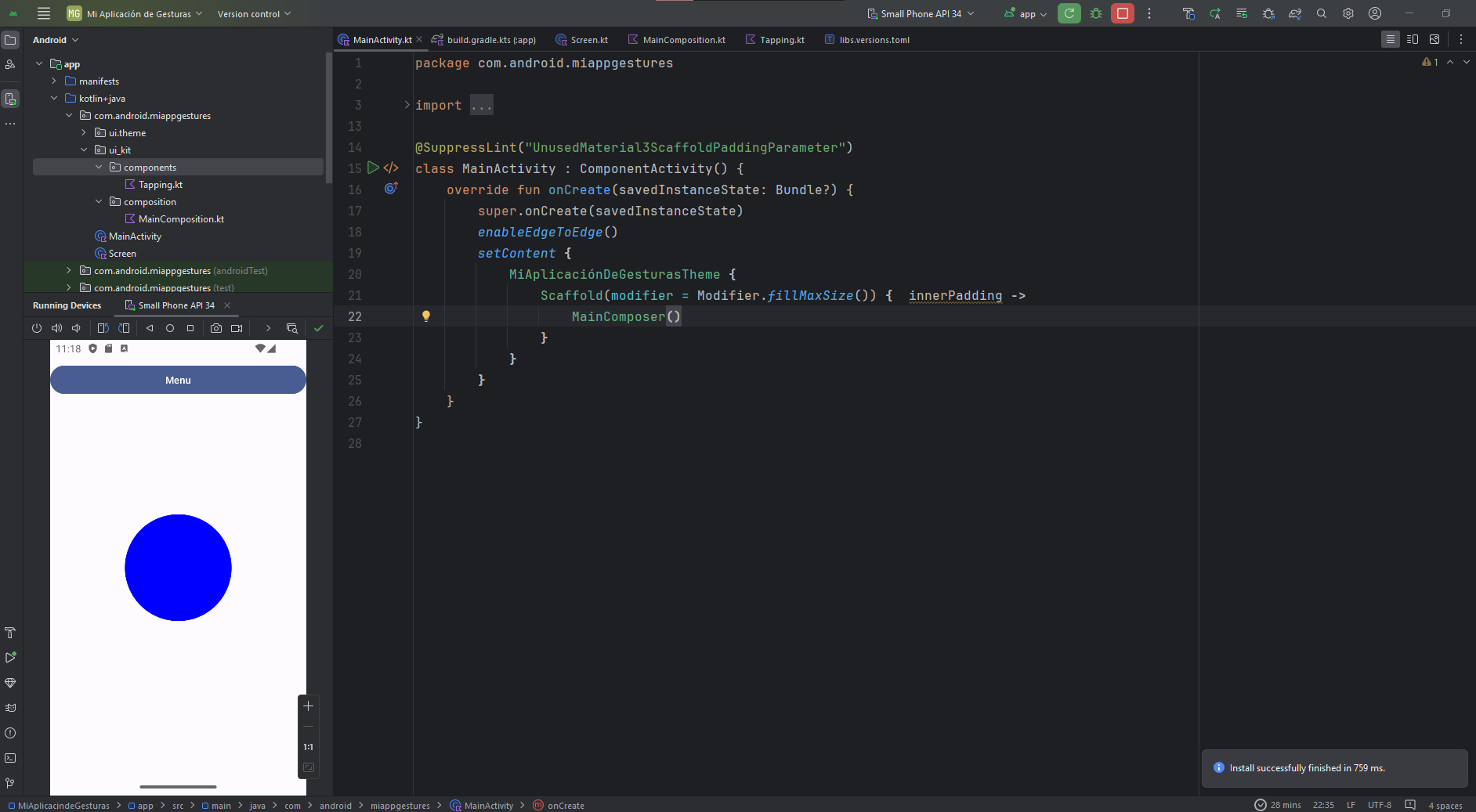Take an emulator screenshot with the camera icon
Screen dimensions: 1476x812
click(x=216, y=328)
